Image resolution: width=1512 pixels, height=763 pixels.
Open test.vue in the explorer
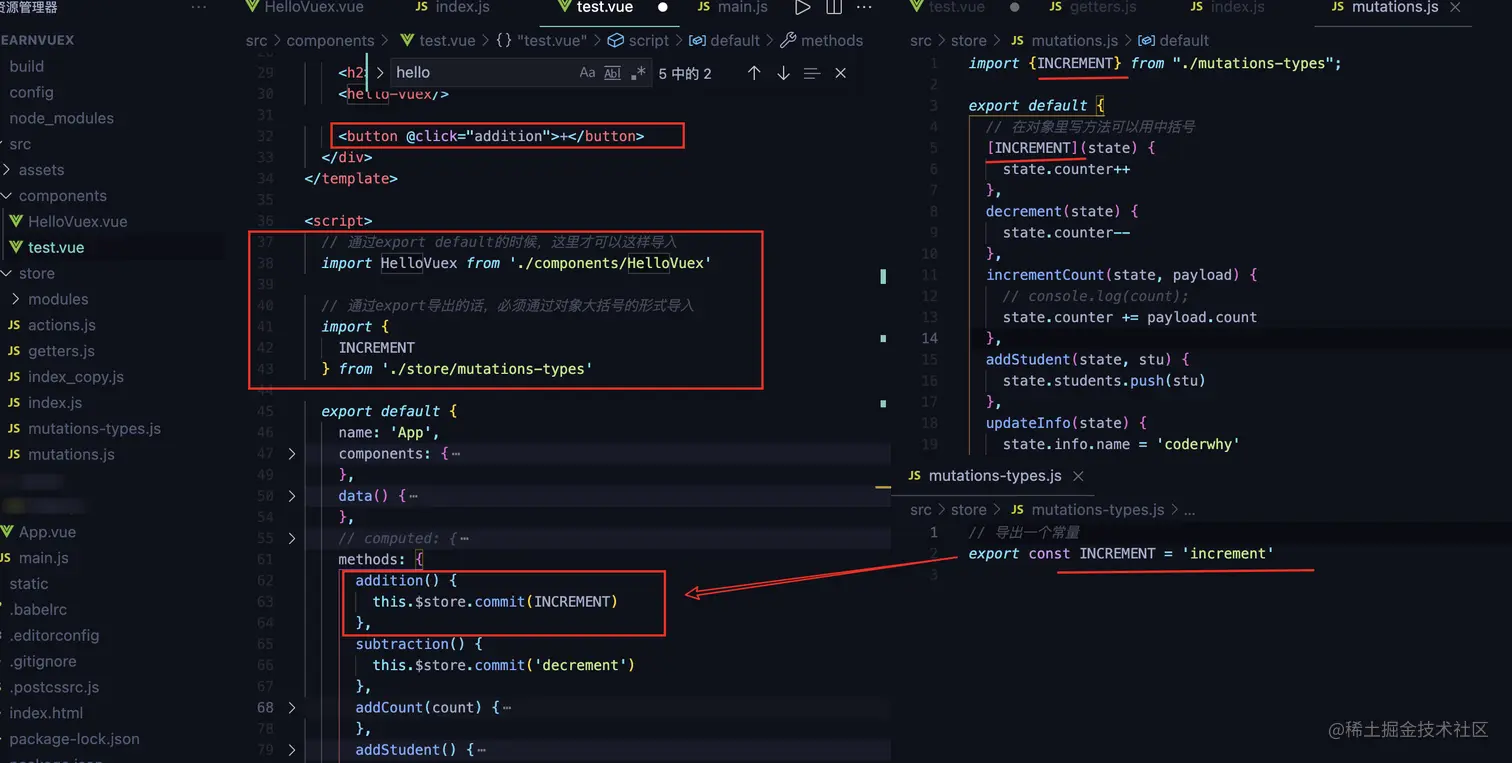pos(56,247)
